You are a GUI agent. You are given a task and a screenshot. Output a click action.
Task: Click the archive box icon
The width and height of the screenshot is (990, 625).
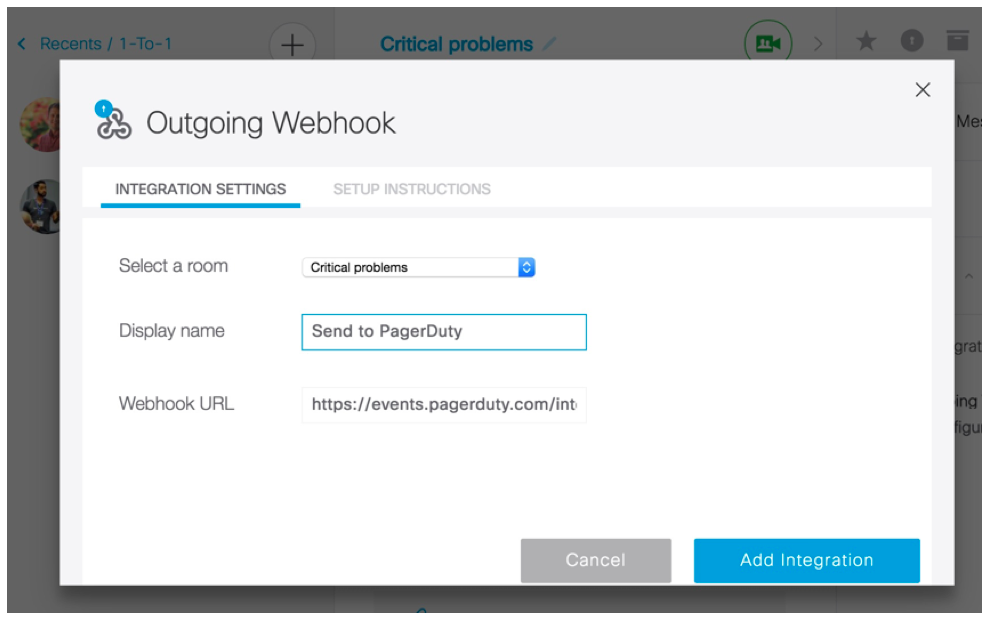957,41
